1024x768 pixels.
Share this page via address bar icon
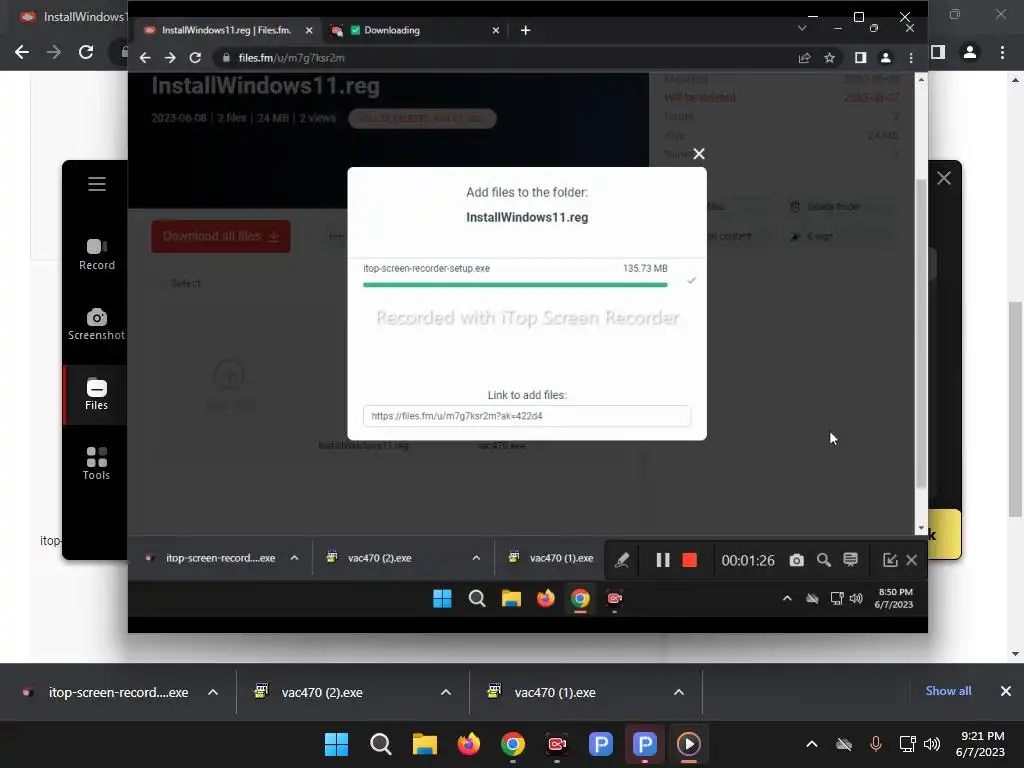click(x=805, y=57)
